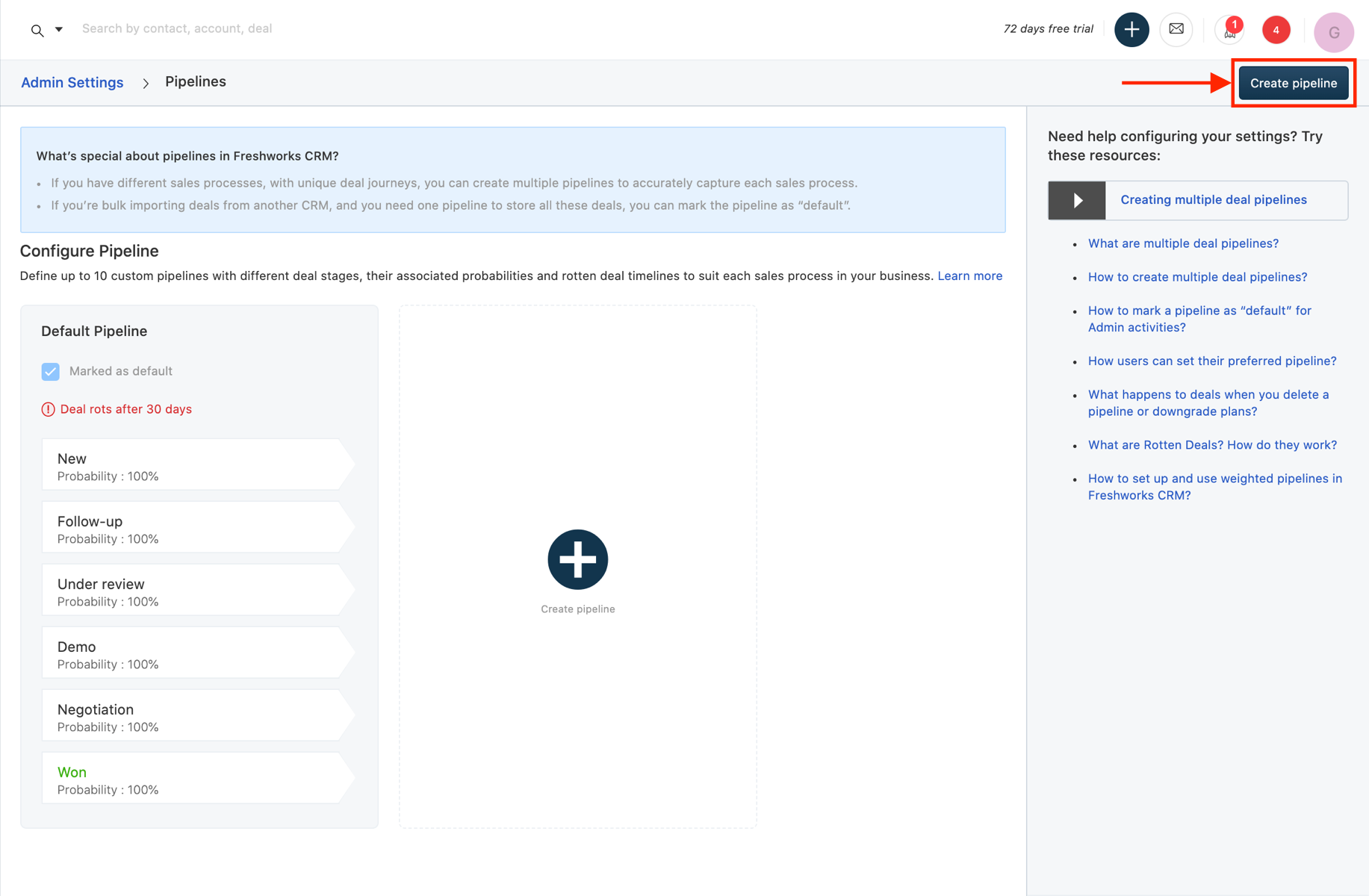The height and width of the screenshot is (896, 1369).
Task: Click the Deal rots warning icon
Action: pos(48,409)
